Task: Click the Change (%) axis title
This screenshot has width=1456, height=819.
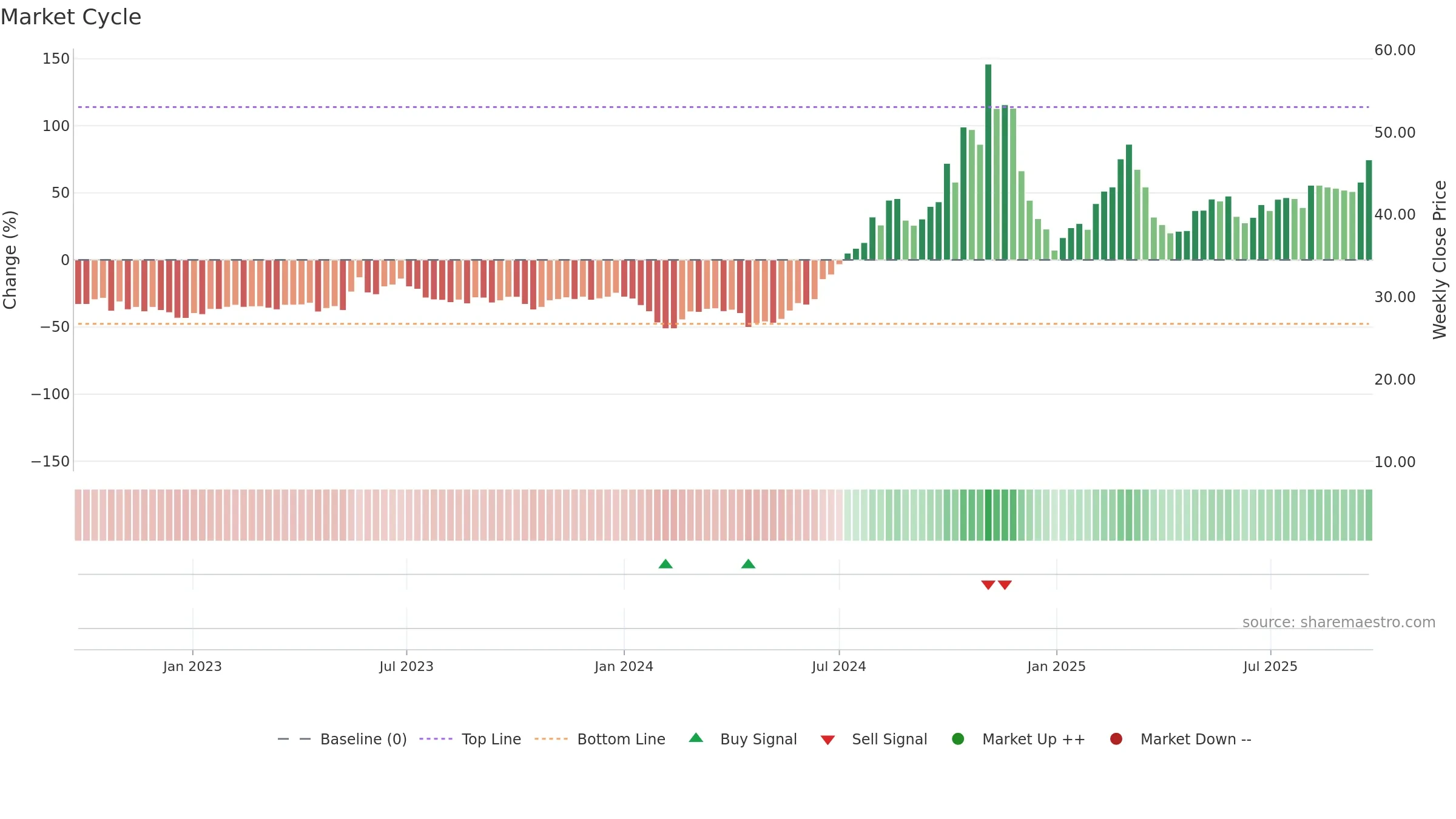Action: [10, 260]
